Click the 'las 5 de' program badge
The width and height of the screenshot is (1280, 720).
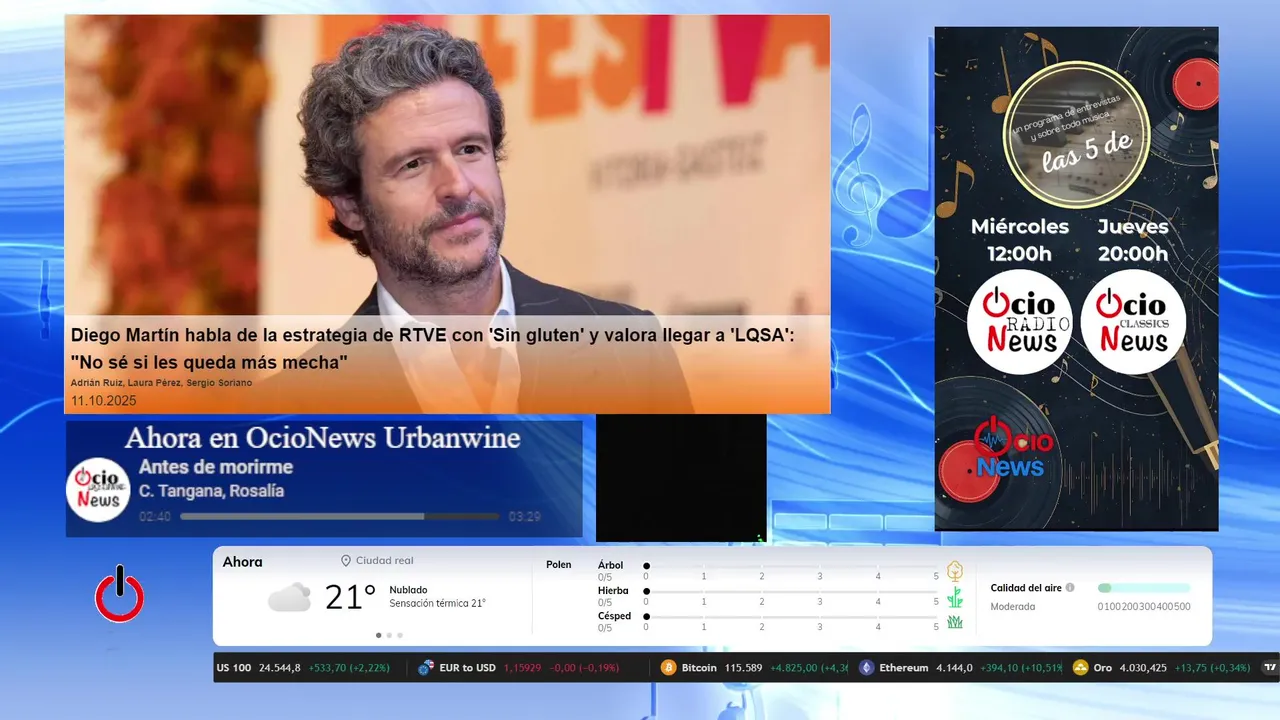(1076, 135)
